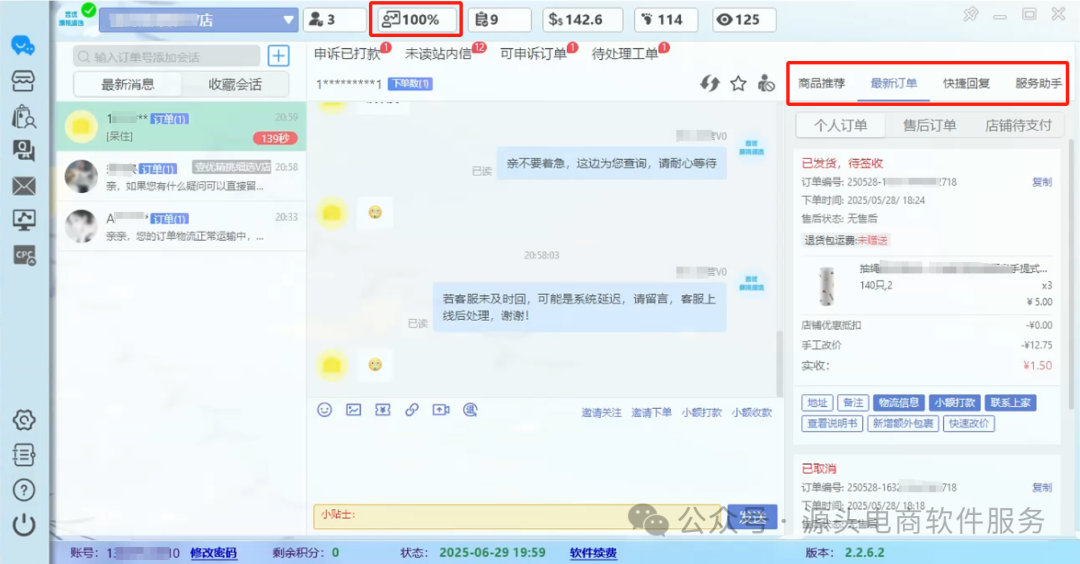Click the send image icon
The height and width of the screenshot is (564, 1080).
pyautogui.click(x=353, y=410)
